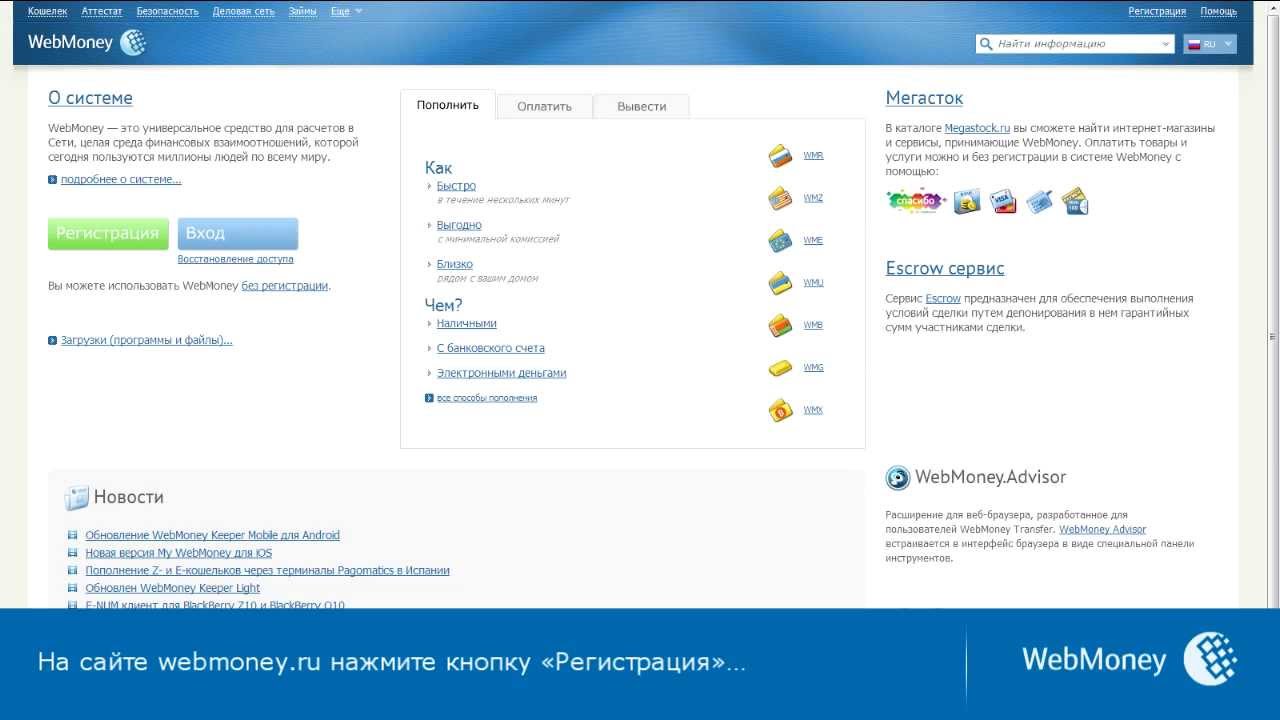The width and height of the screenshot is (1280, 720).
Task: Click the WMB wallet icon
Action: tap(780, 325)
